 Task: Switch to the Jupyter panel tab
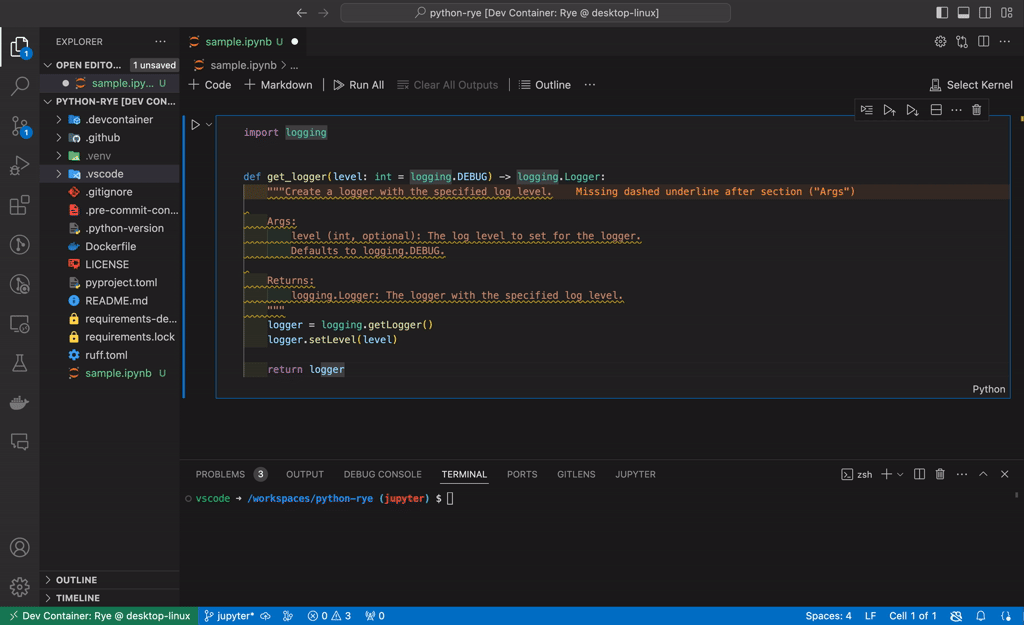[x=635, y=474]
